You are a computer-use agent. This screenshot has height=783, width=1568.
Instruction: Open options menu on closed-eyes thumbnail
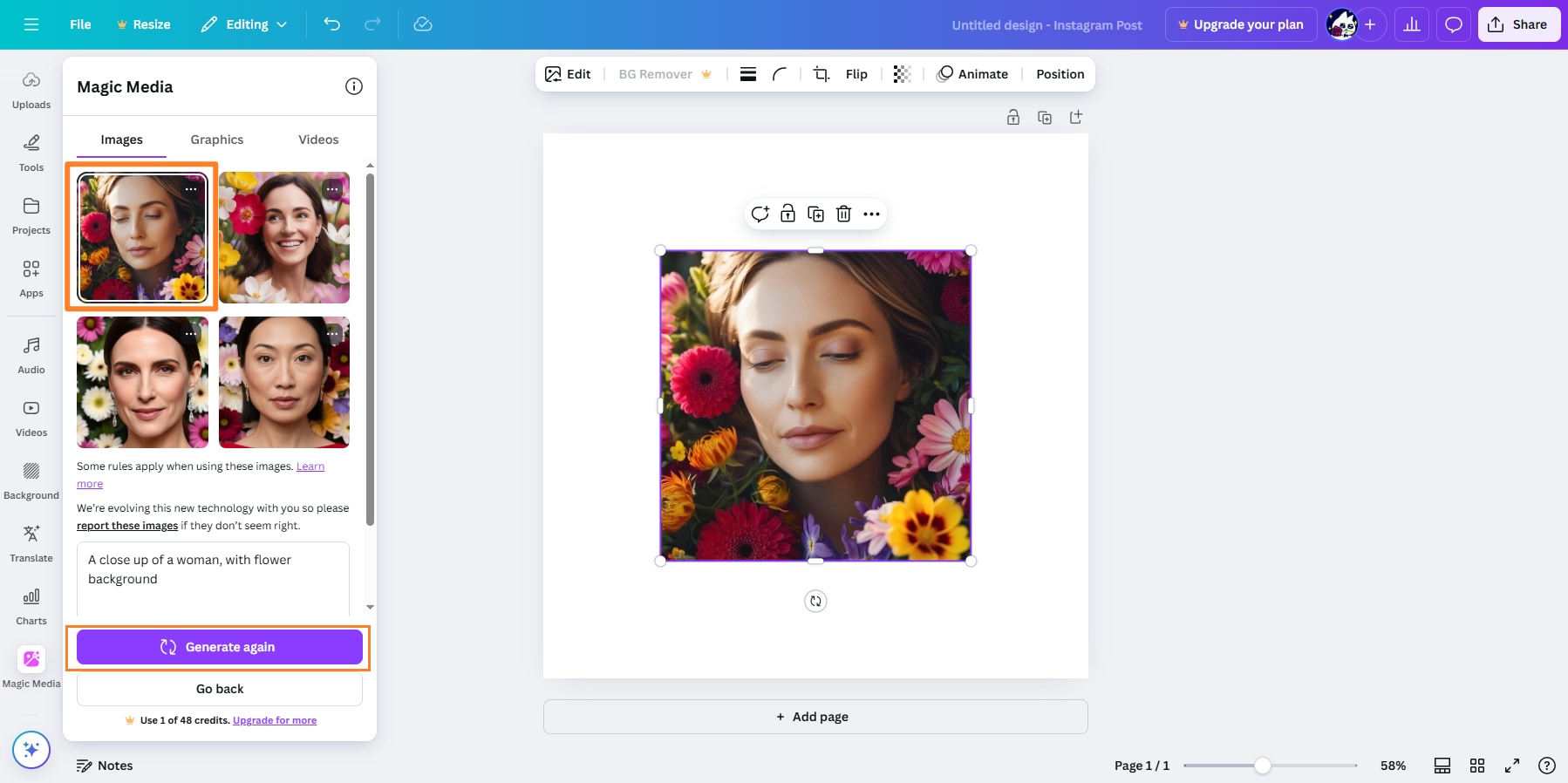click(191, 188)
